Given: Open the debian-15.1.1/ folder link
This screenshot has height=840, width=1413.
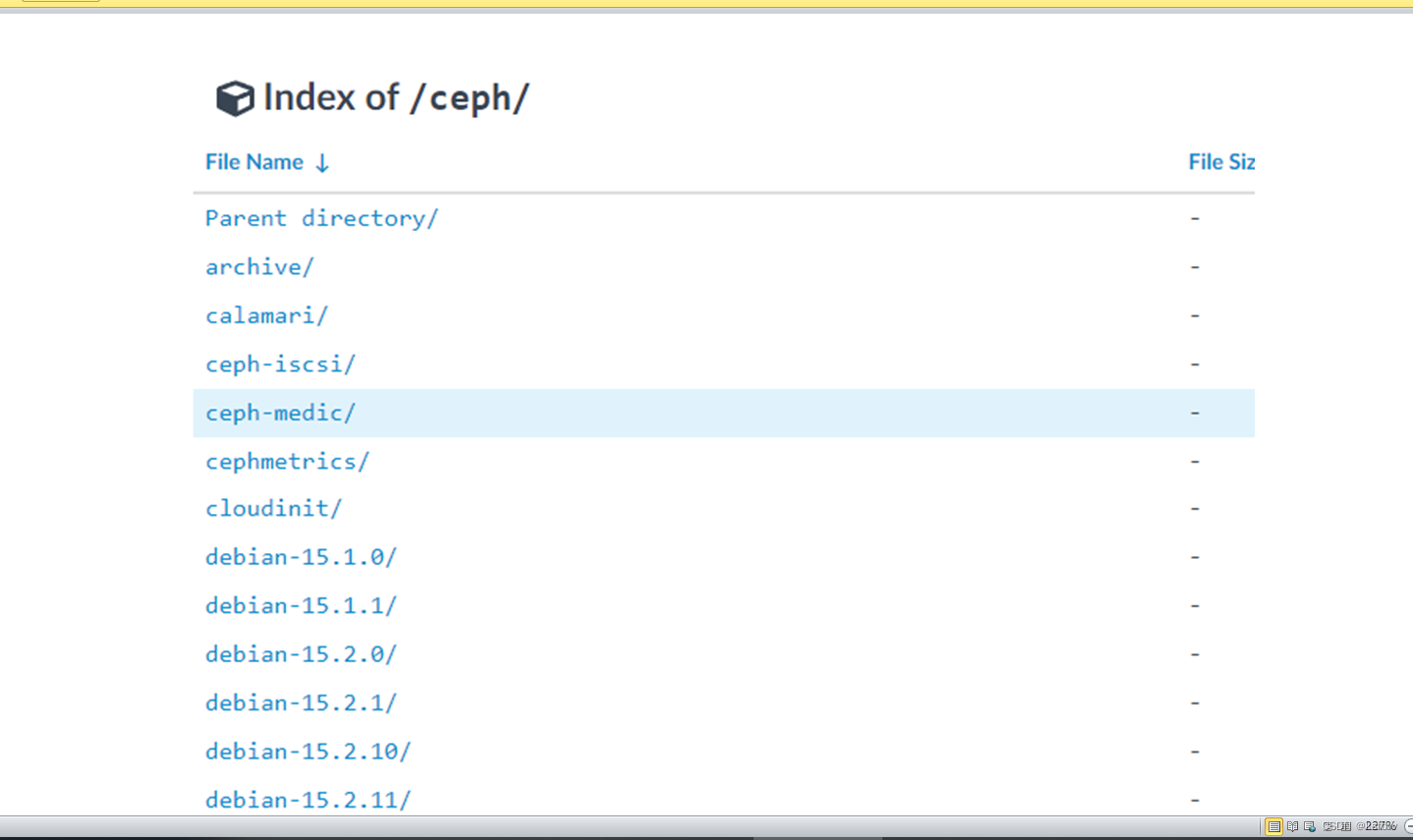Looking at the screenshot, I should pyautogui.click(x=301, y=605).
